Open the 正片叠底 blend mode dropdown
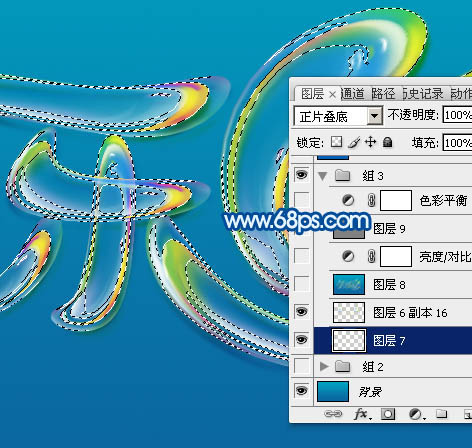Image resolution: width=472 pixels, height=448 pixels. pos(375,116)
